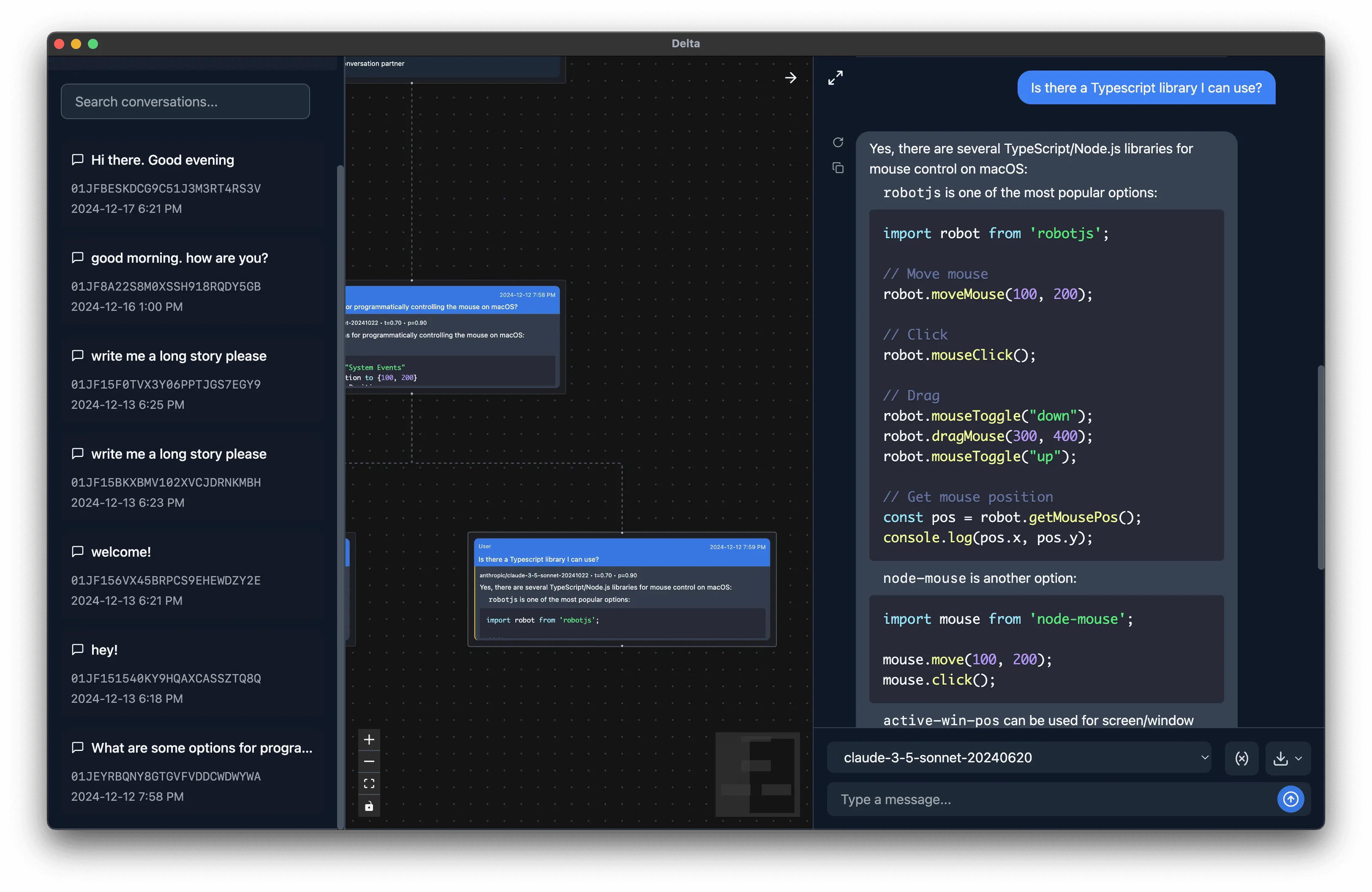Open the expand chat panel icon

tap(835, 77)
